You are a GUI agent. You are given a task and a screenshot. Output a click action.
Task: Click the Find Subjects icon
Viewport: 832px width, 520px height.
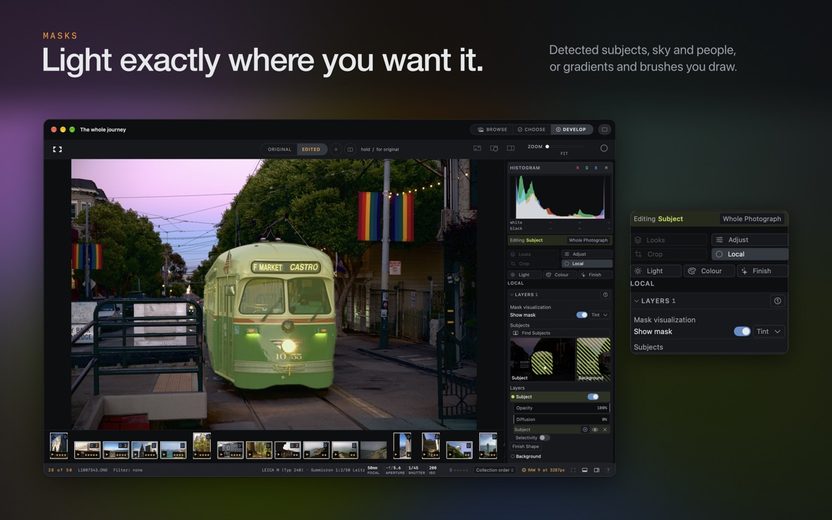click(x=515, y=333)
